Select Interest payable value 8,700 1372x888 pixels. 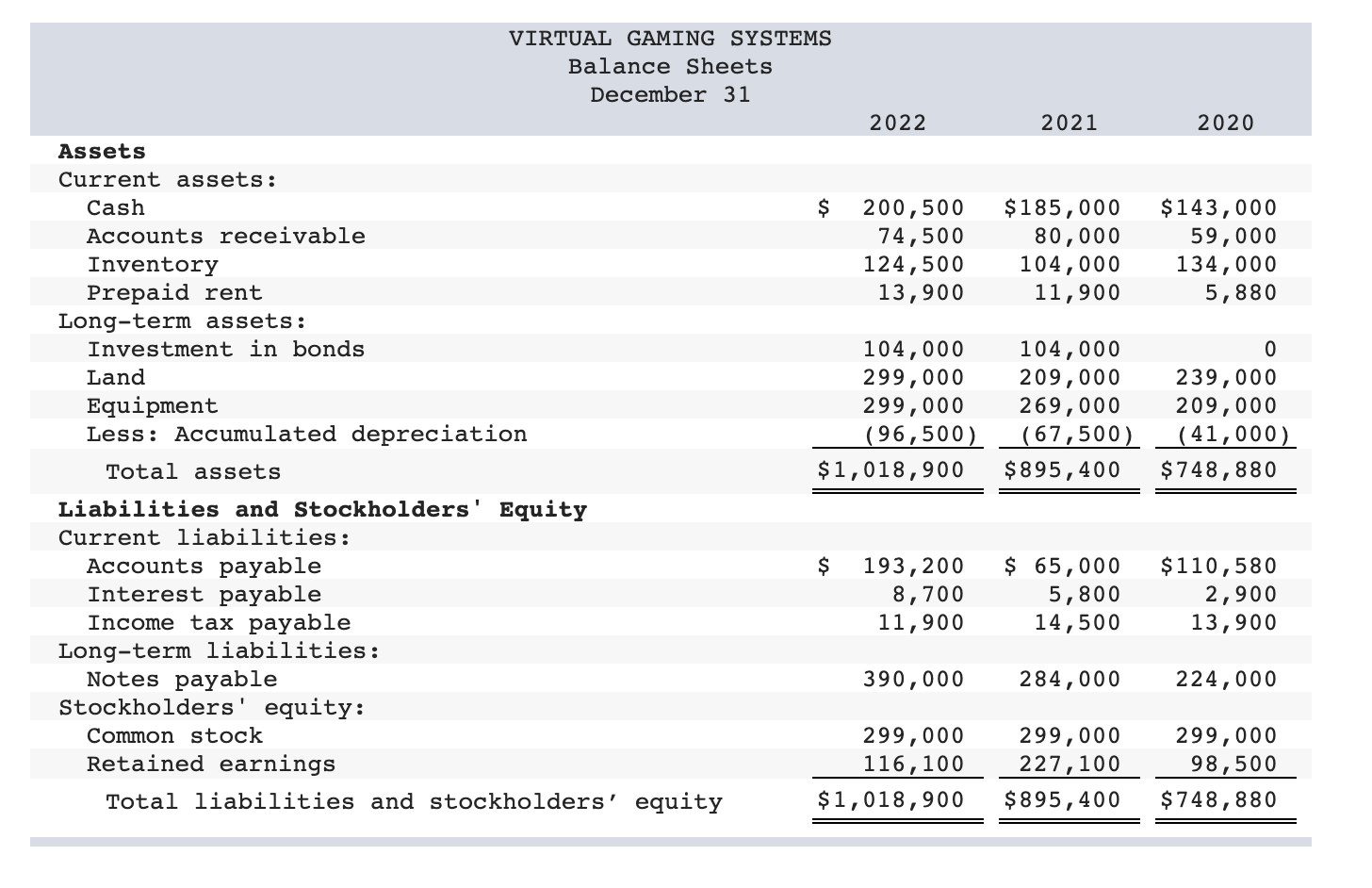tap(929, 595)
